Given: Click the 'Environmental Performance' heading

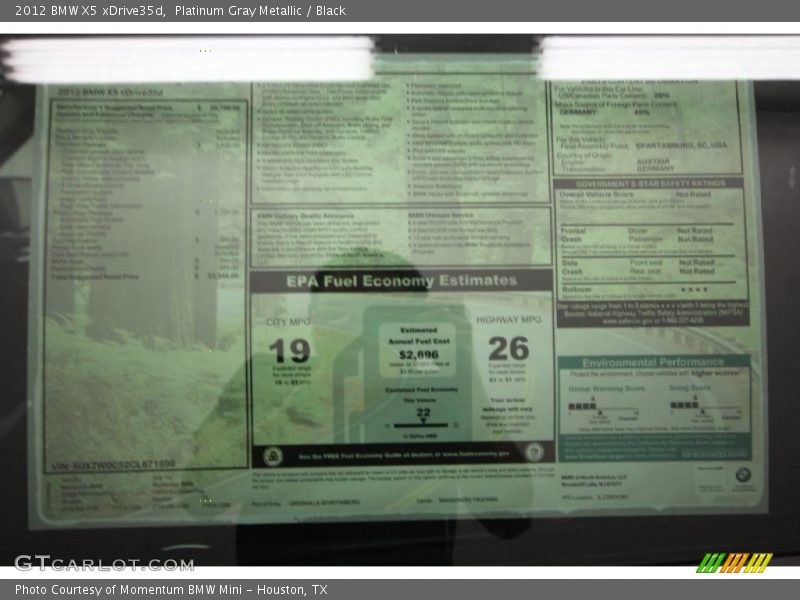Looking at the screenshot, I should tap(653, 362).
